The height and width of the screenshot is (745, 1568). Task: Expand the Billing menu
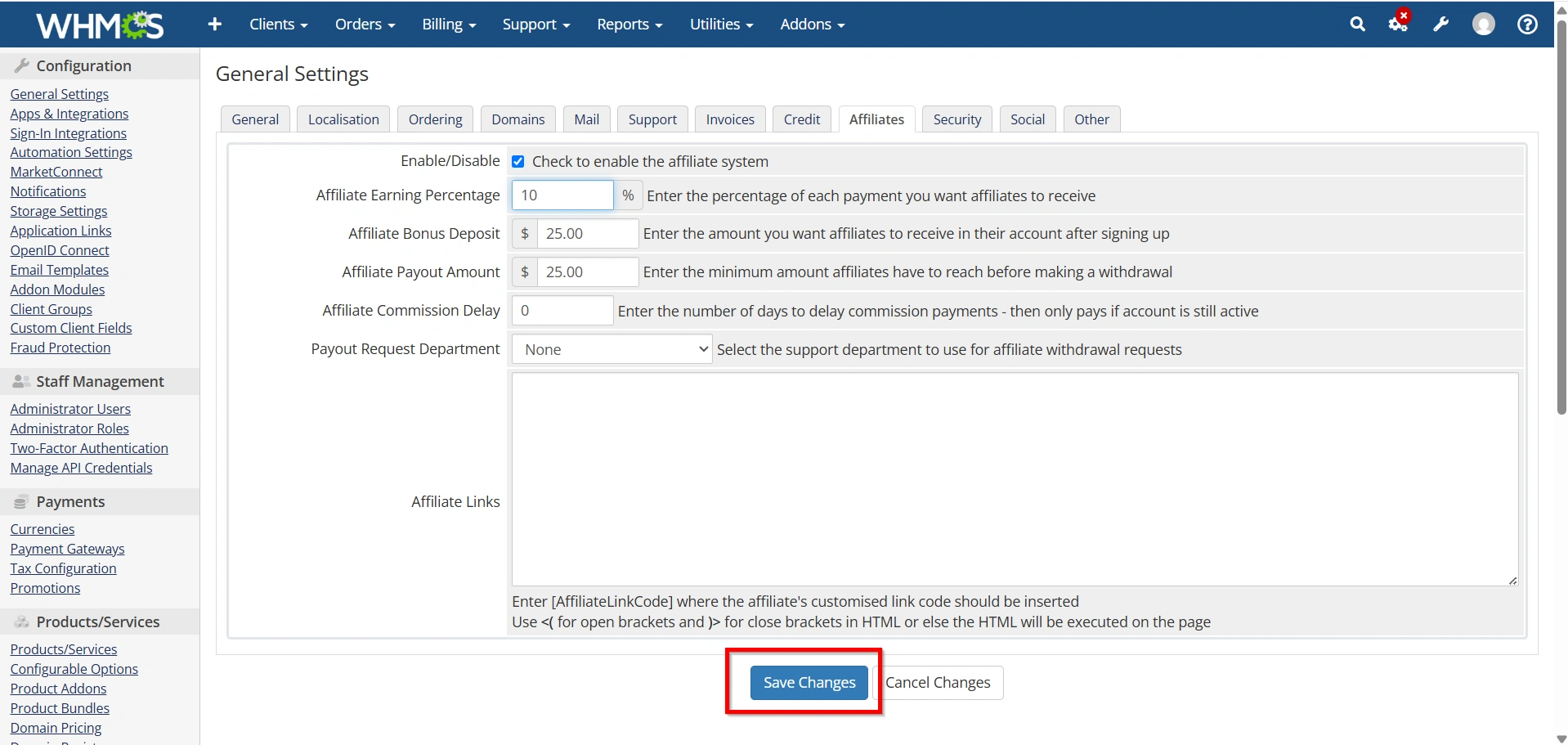449,25
